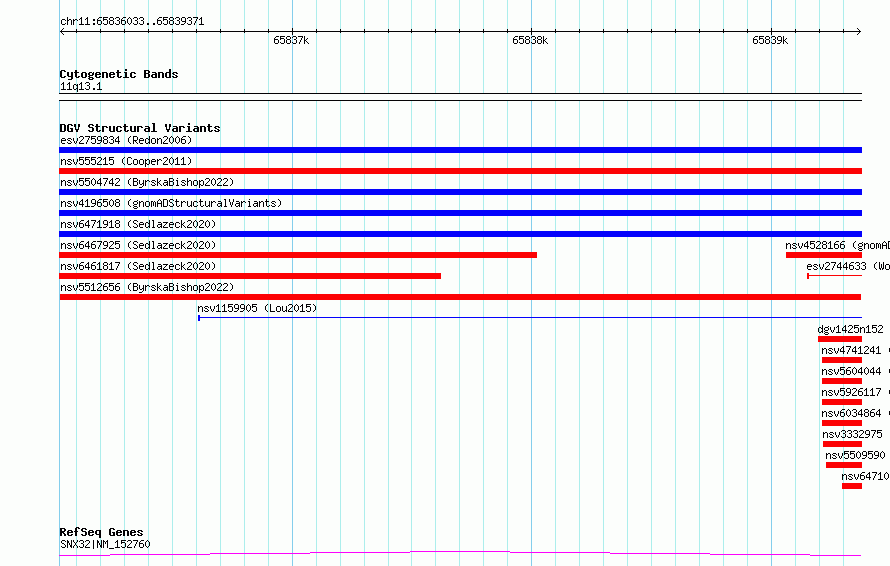890x566 pixels.
Task: Click the nsv6471918 (Sedlazeck2020) label
Action: [138, 224]
